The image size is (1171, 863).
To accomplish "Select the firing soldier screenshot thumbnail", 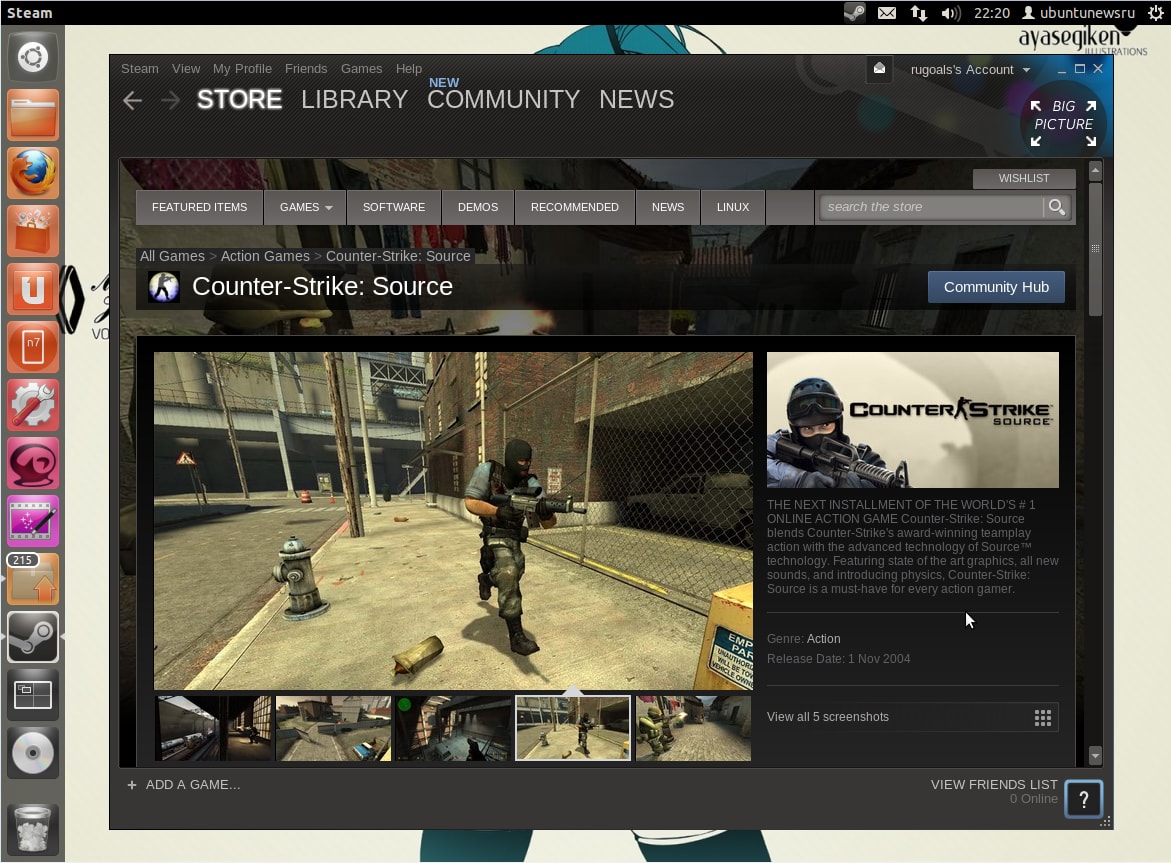I will pos(693,729).
